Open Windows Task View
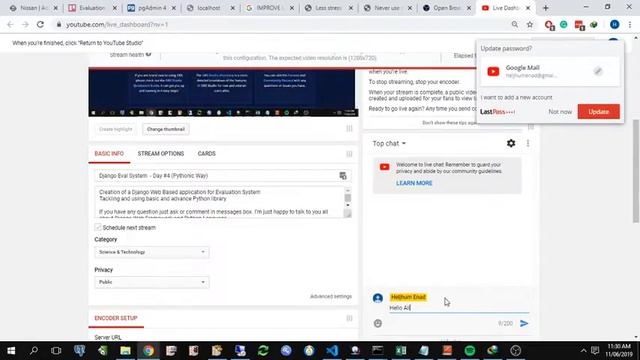This screenshot has height=360, width=640. [x=56, y=350]
